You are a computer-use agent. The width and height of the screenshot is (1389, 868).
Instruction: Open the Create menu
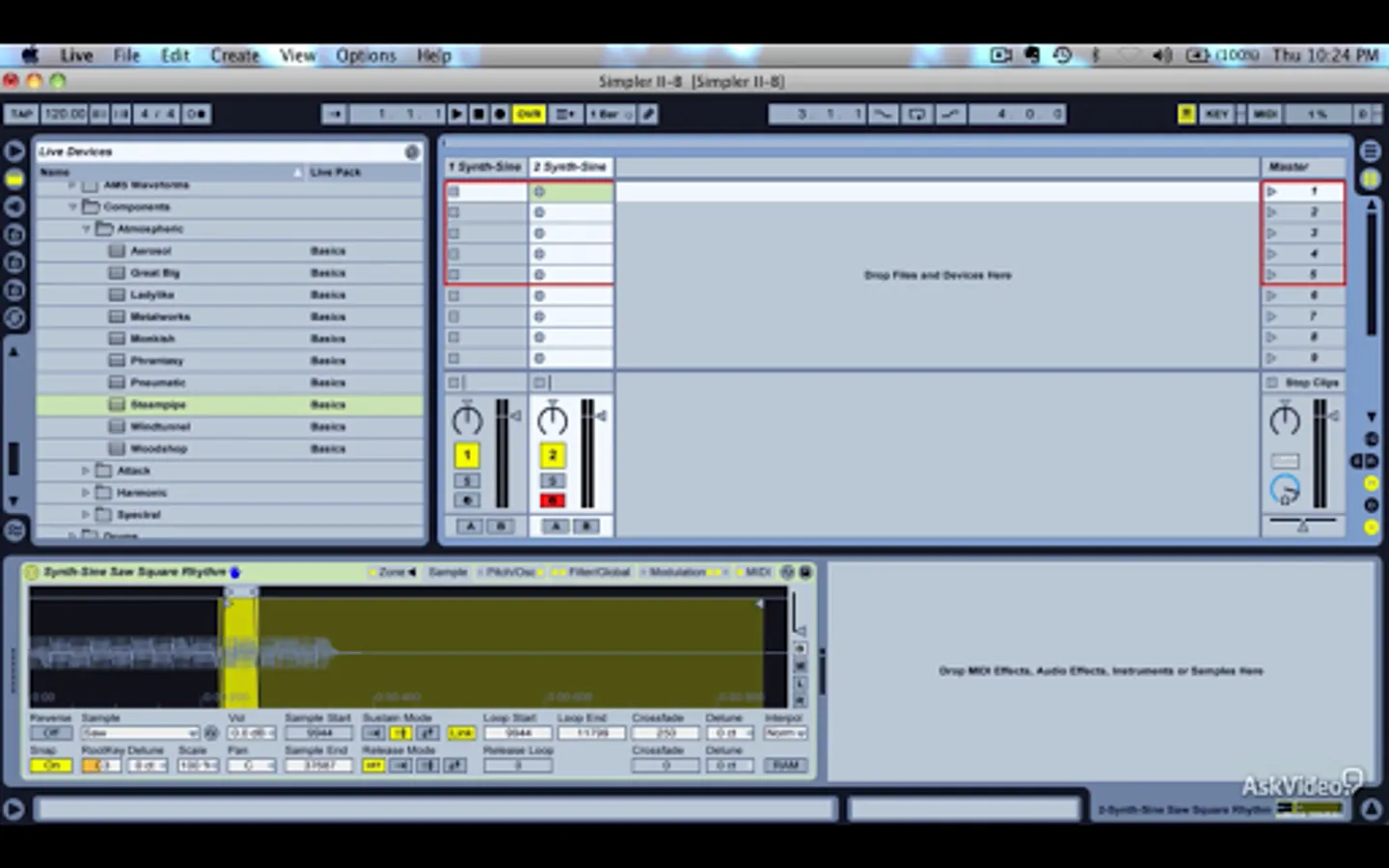pos(234,55)
